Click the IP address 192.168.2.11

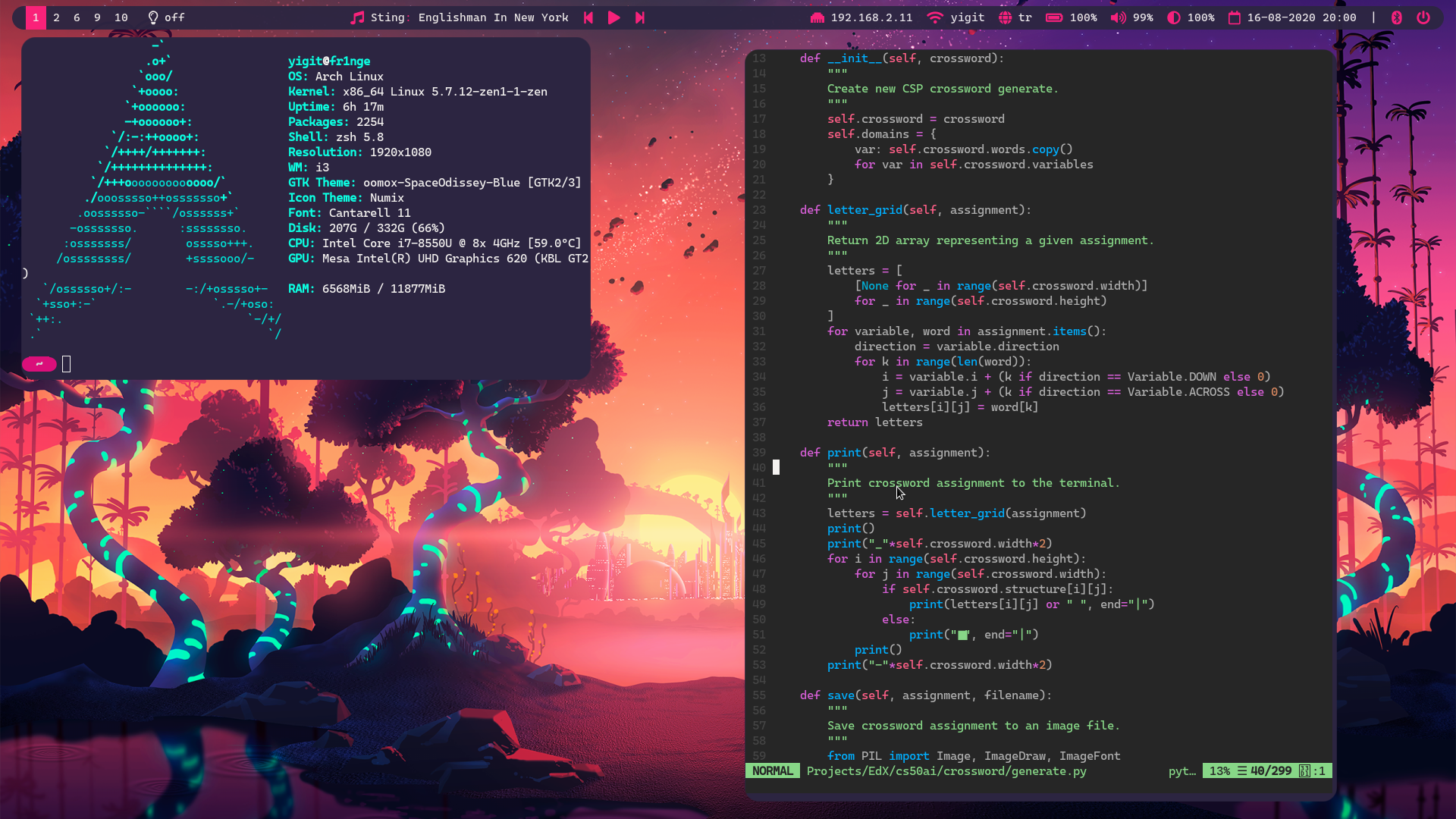pyautogui.click(x=871, y=17)
